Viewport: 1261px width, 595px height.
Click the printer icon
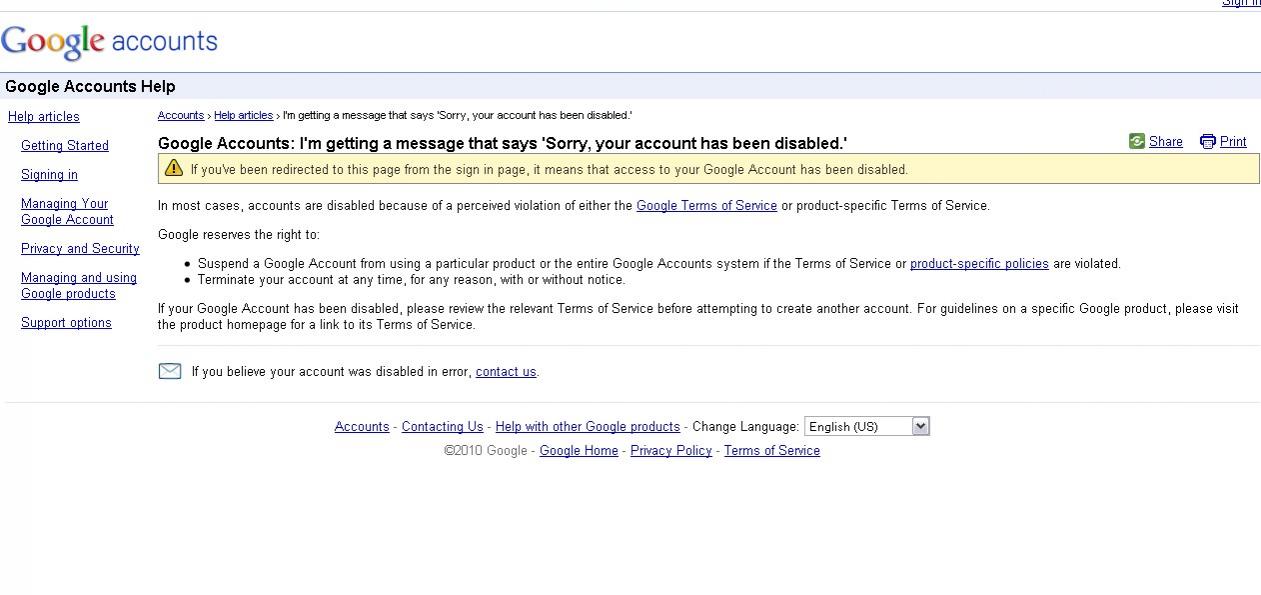[x=1208, y=141]
